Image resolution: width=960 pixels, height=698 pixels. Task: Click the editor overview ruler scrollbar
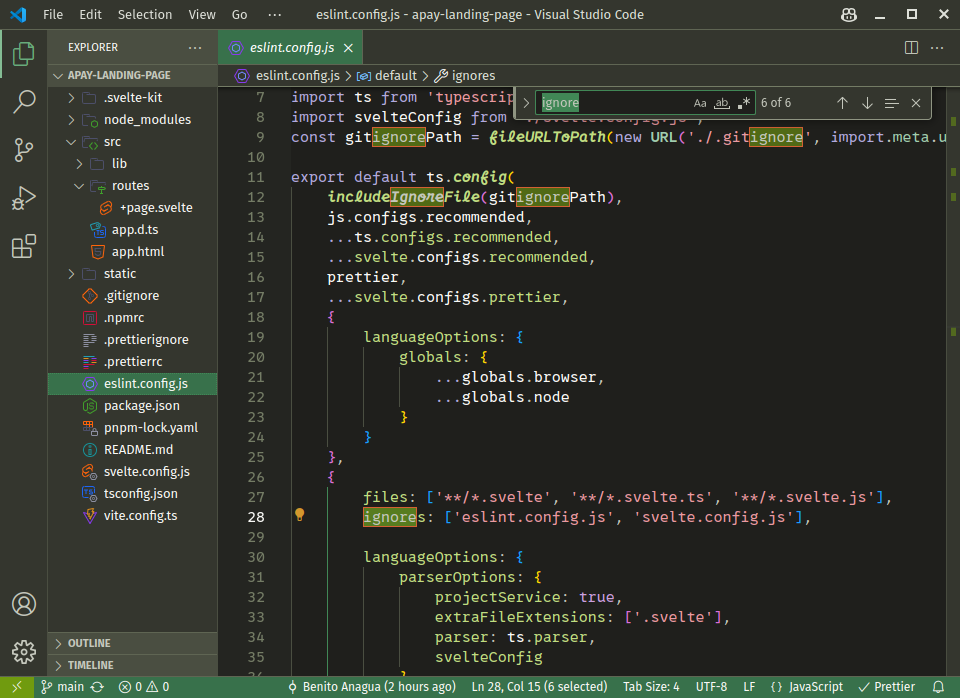point(953,381)
